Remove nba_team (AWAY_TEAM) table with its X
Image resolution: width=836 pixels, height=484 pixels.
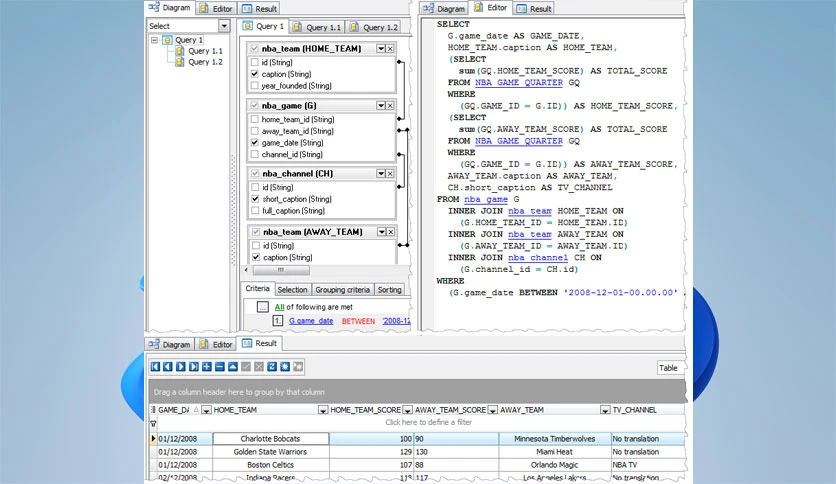[x=391, y=232]
